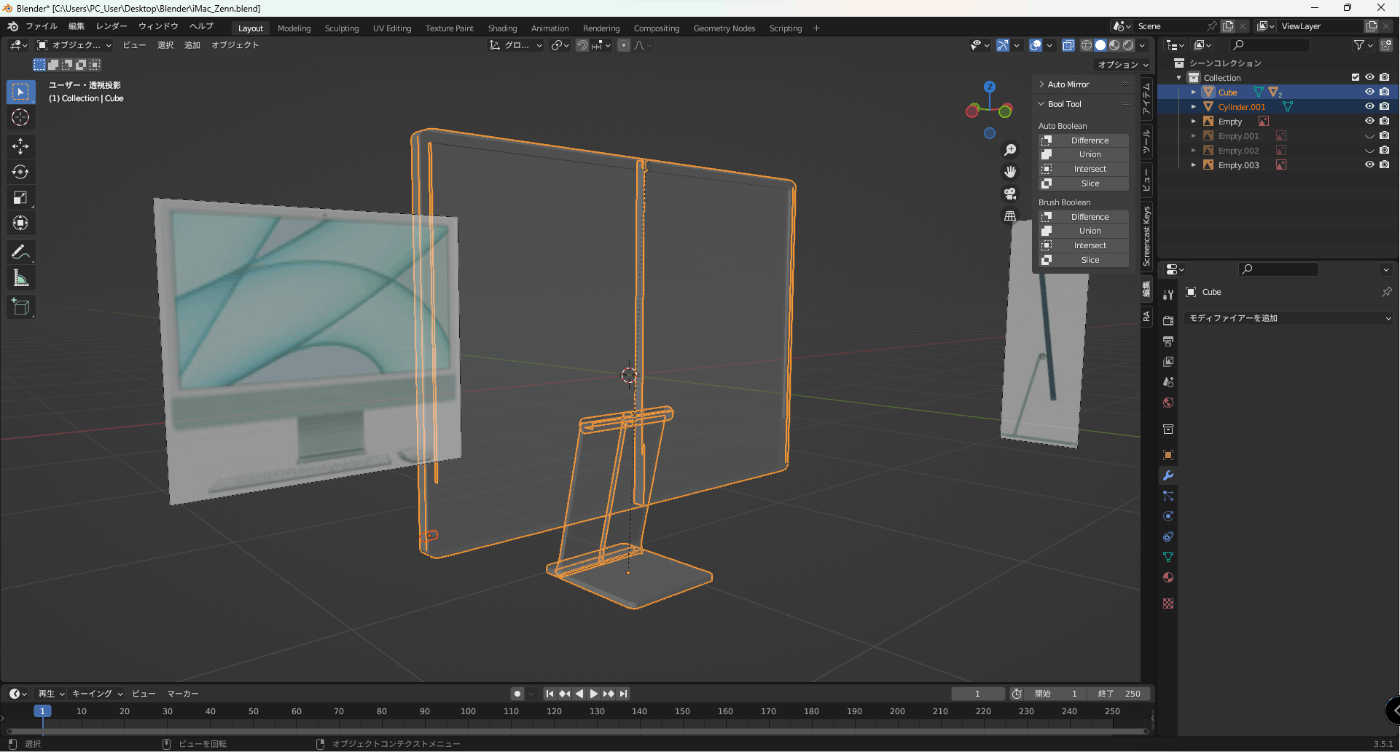The width and height of the screenshot is (1400, 752).
Task: Open the object mode dropdown
Action: pos(76,45)
